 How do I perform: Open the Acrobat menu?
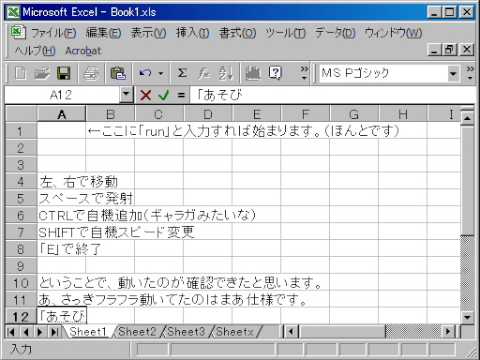coord(83,51)
